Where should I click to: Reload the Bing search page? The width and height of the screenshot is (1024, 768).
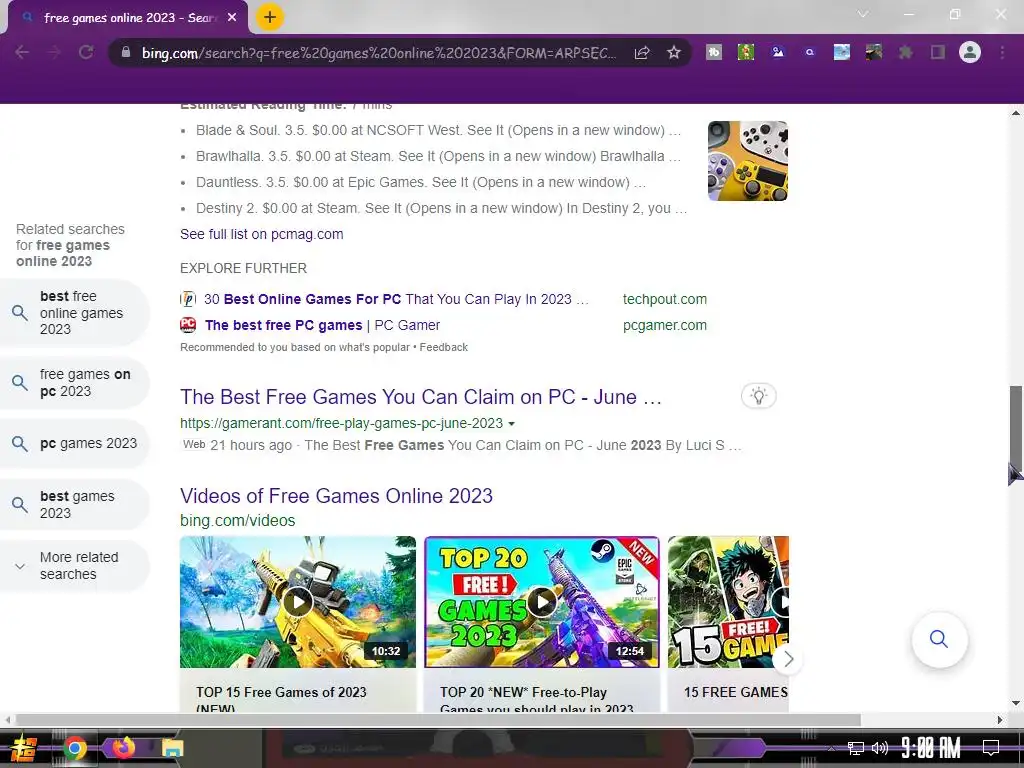pos(86,52)
